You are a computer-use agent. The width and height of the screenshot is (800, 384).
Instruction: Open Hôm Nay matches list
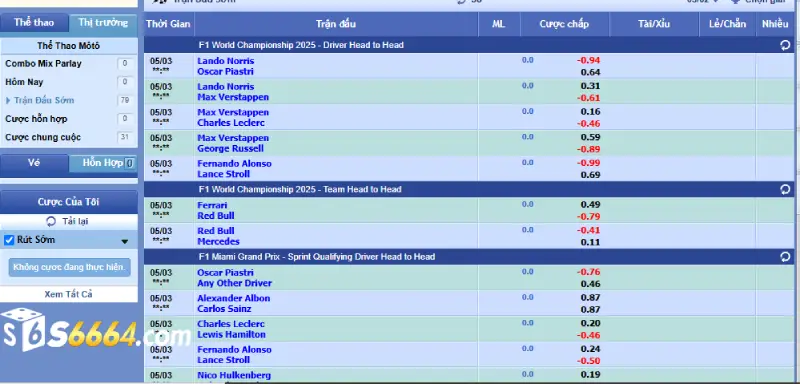click(24, 82)
